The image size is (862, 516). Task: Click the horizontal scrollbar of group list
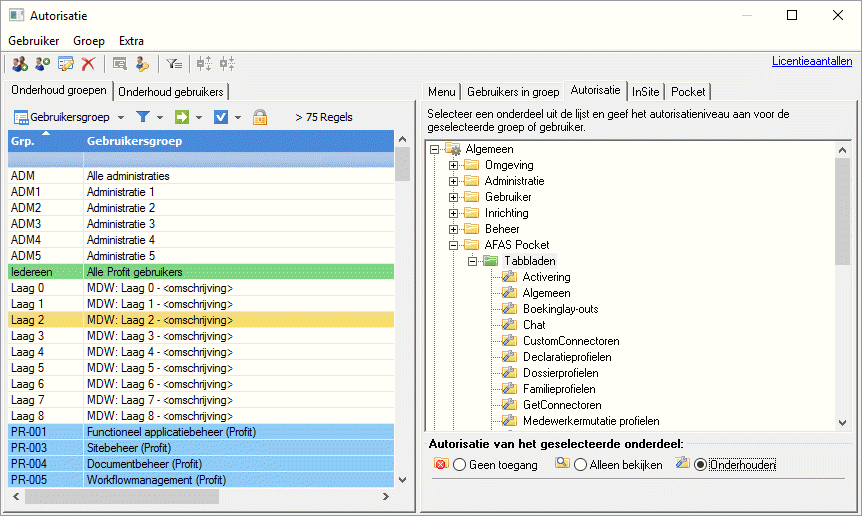pos(201,496)
